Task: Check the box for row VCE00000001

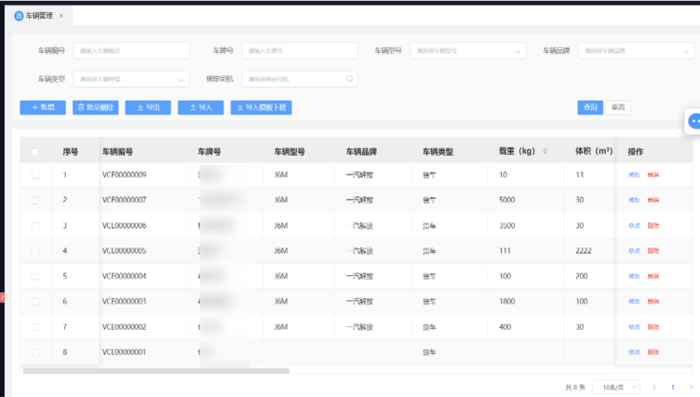Action: 35,352
